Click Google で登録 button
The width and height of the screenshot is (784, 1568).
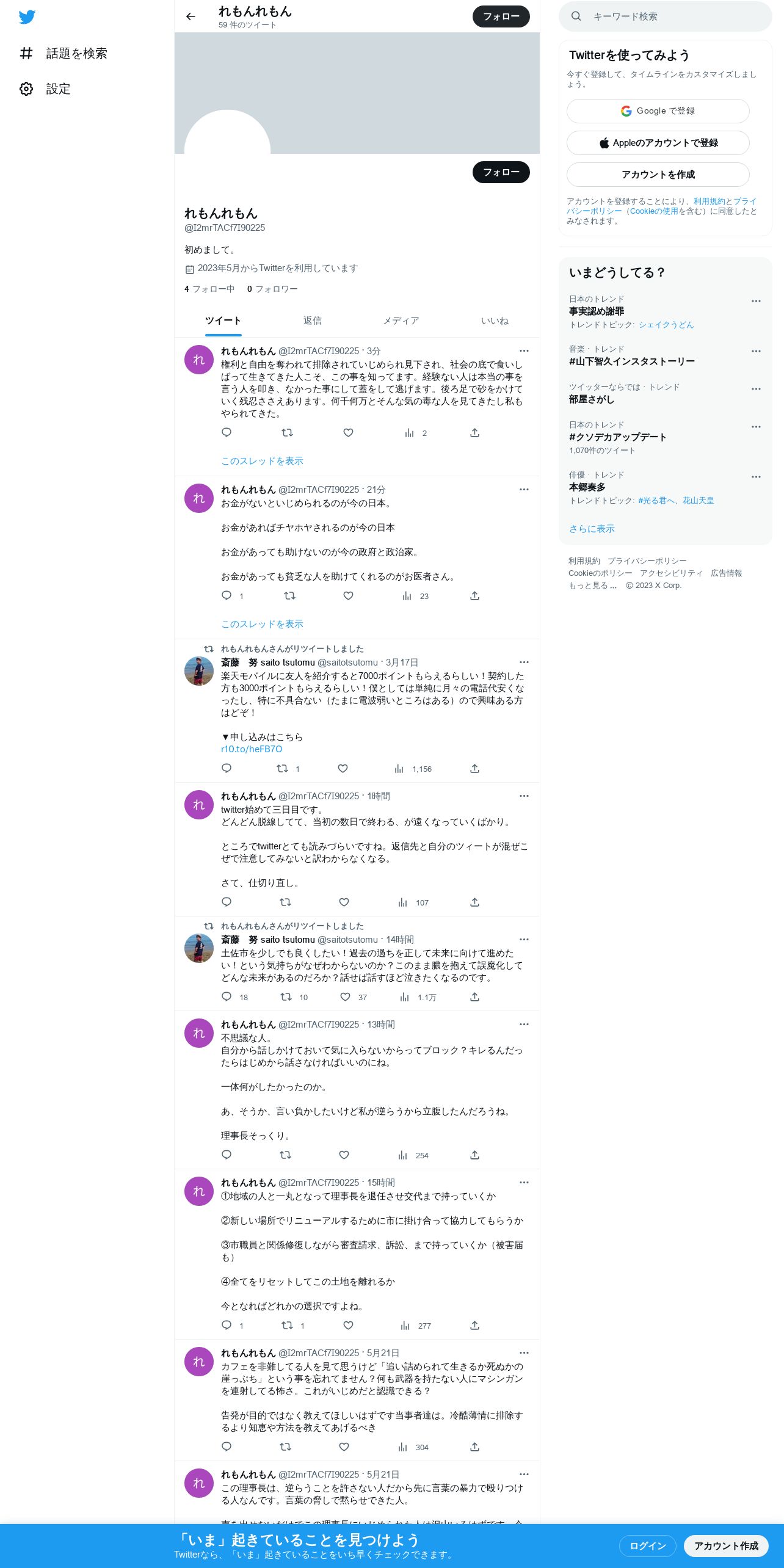pyautogui.click(x=658, y=111)
